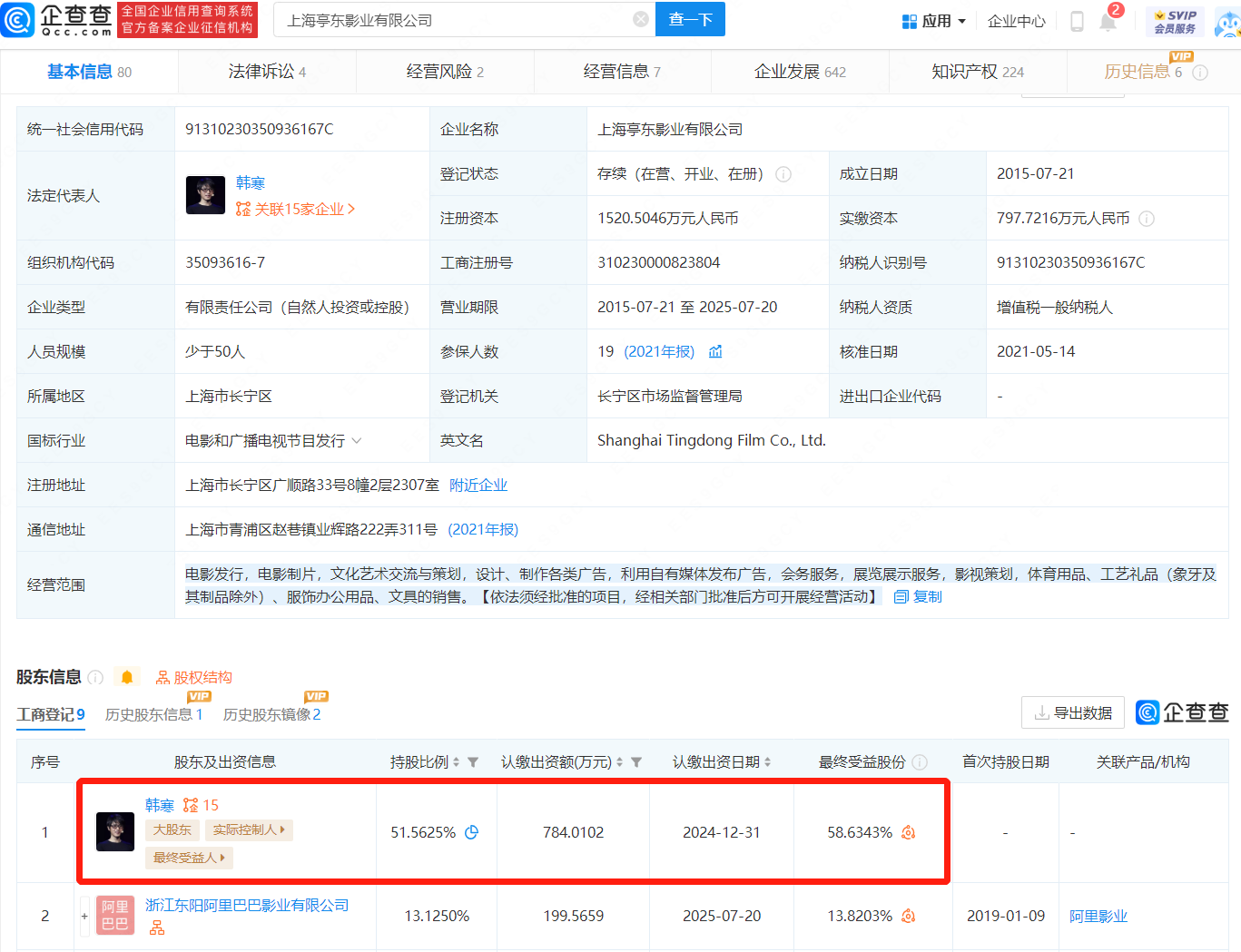
Task: Open the notifications bell with badge 2
Action: pyautogui.click(x=1108, y=20)
